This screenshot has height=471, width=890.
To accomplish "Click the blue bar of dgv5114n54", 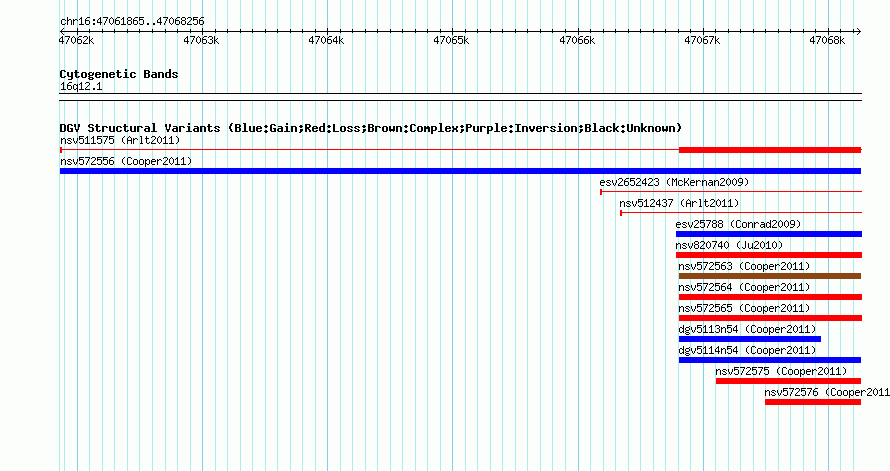I will click(x=770, y=360).
